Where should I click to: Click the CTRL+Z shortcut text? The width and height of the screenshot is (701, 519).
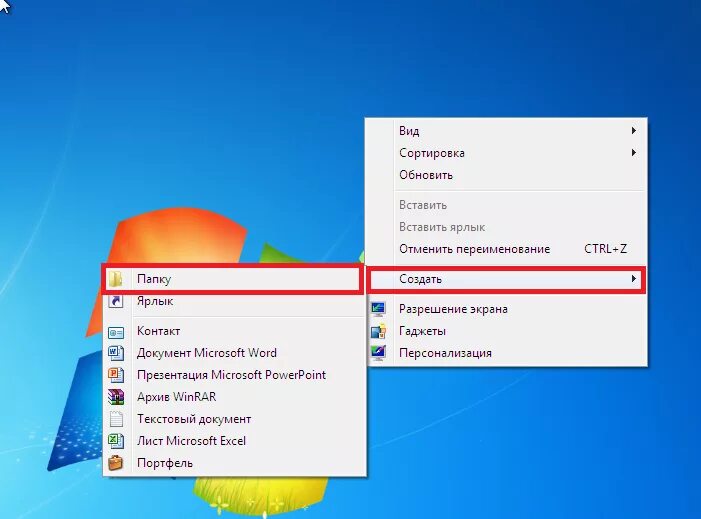point(605,249)
